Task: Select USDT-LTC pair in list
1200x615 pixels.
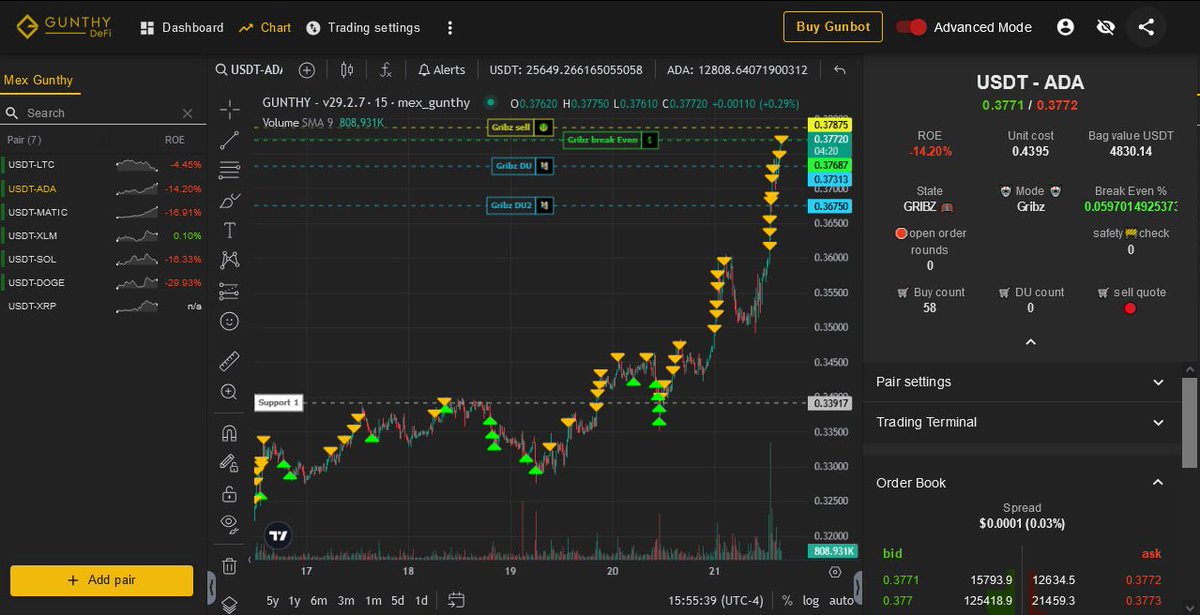Action: pyautogui.click(x=104, y=164)
